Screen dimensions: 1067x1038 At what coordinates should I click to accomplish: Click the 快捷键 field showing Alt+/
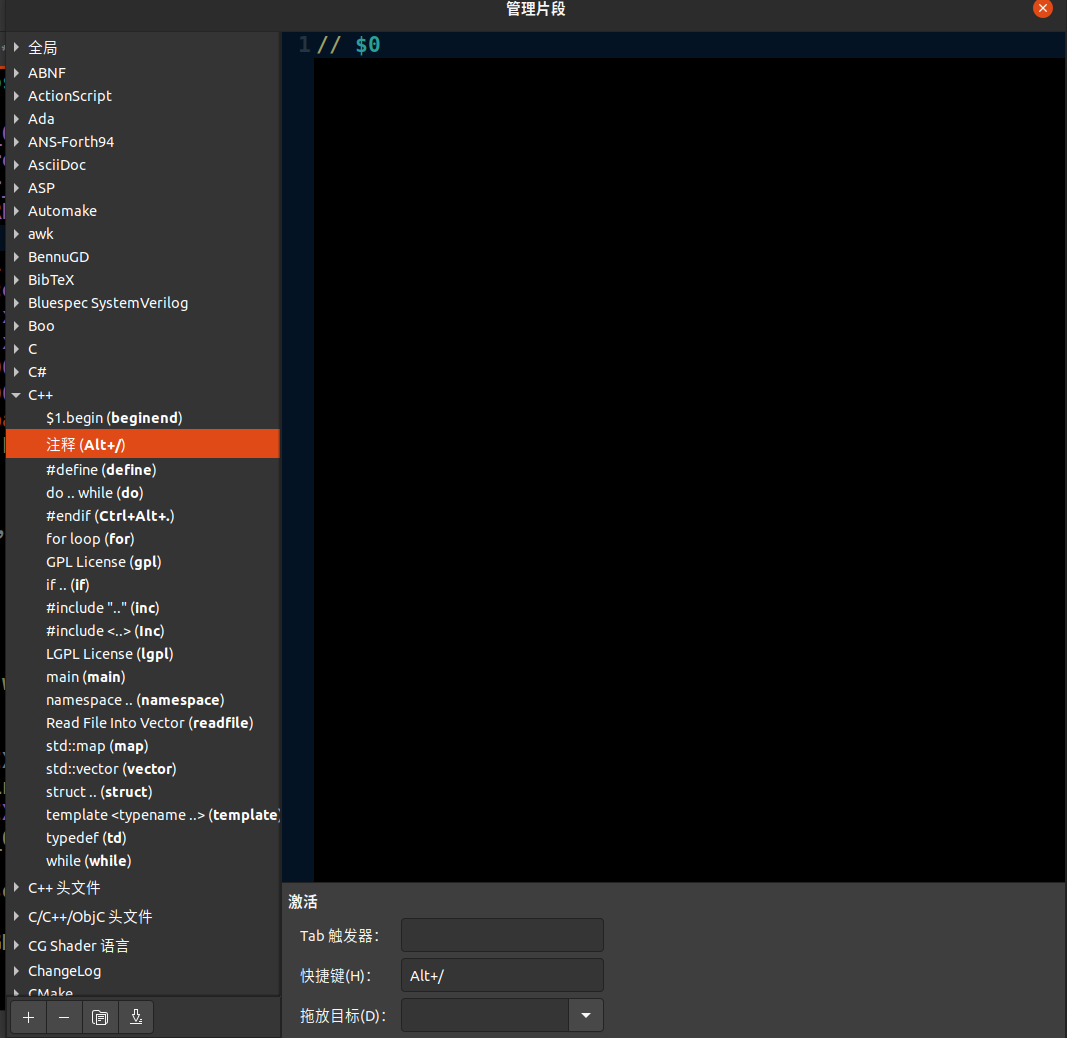(502, 975)
